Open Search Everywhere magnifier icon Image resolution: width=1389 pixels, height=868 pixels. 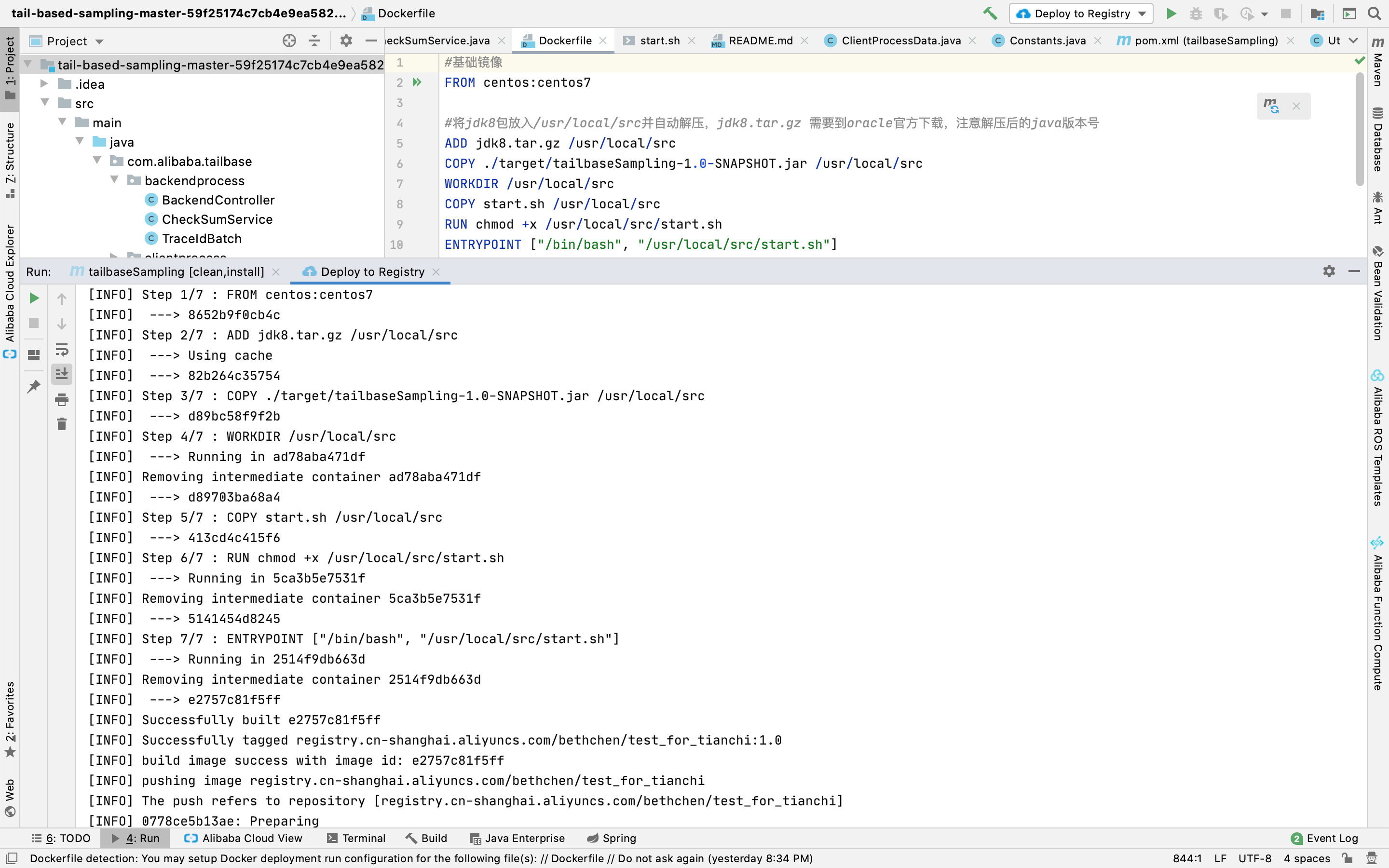(1374, 13)
